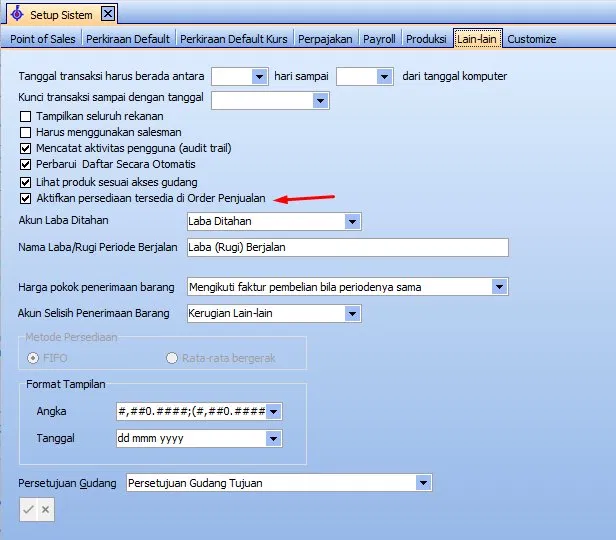Image resolution: width=616 pixels, height=540 pixels.
Task: Click the 'Harga pokok penerimaan barang' label
Action: 96,287
